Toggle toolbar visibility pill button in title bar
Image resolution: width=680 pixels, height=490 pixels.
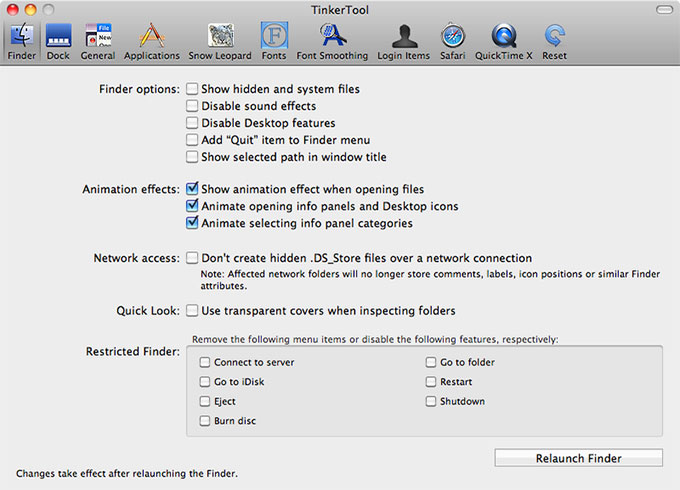[664, 10]
